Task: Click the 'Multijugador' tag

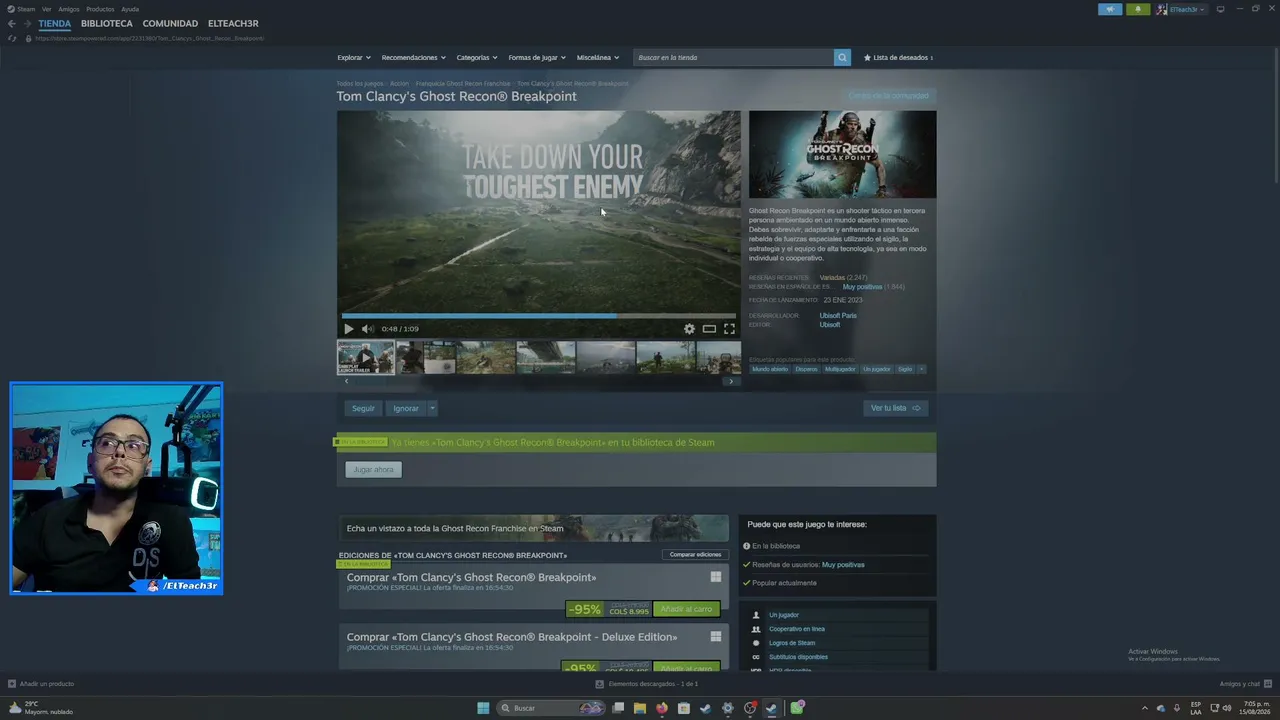Action: (840, 369)
